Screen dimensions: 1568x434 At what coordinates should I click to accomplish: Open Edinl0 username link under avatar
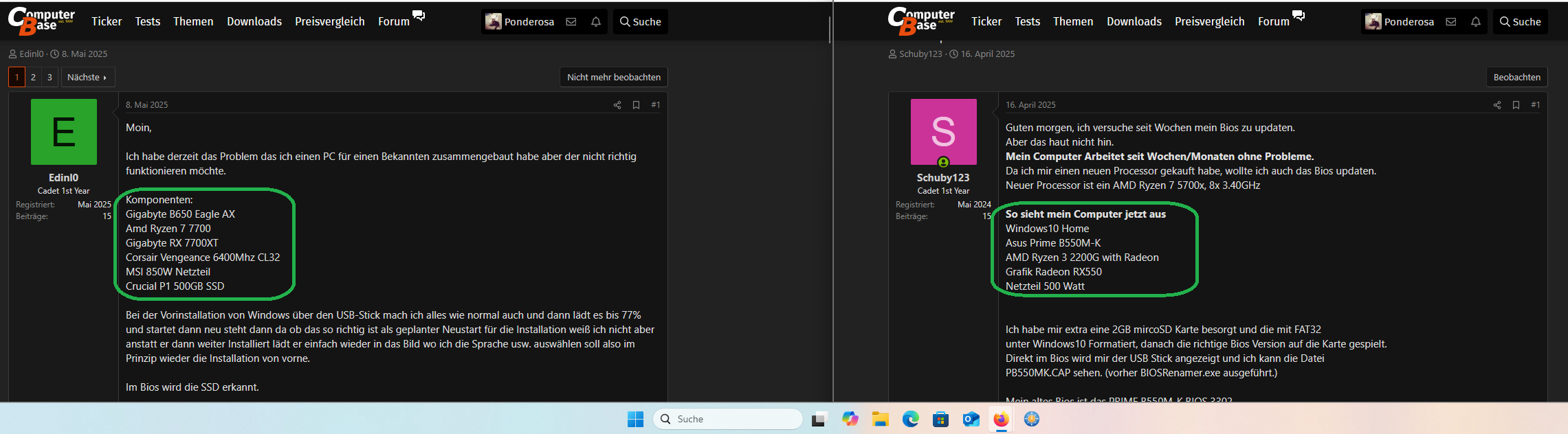click(x=64, y=178)
